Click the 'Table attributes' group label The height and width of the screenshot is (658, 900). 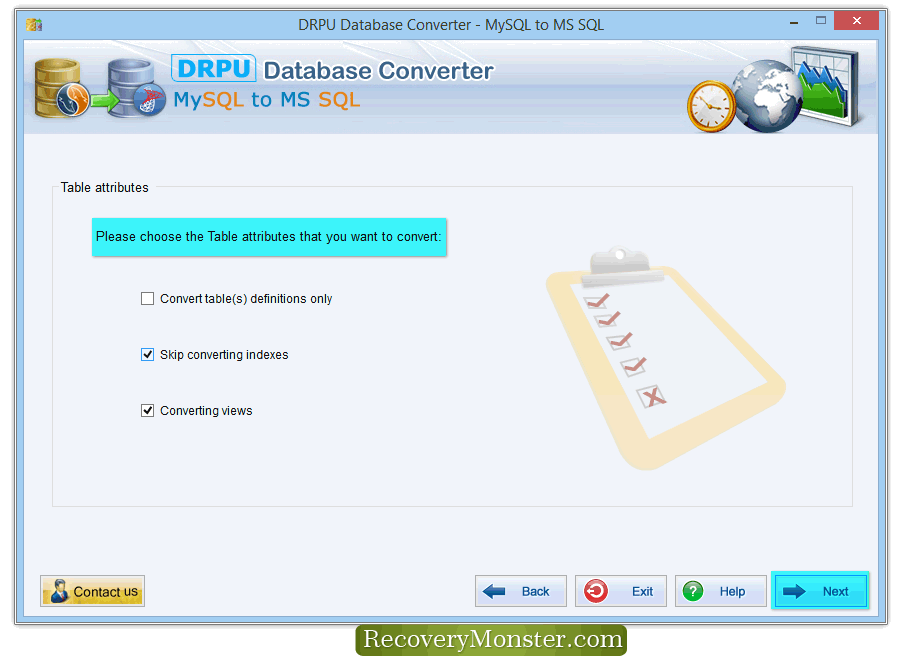[104, 187]
